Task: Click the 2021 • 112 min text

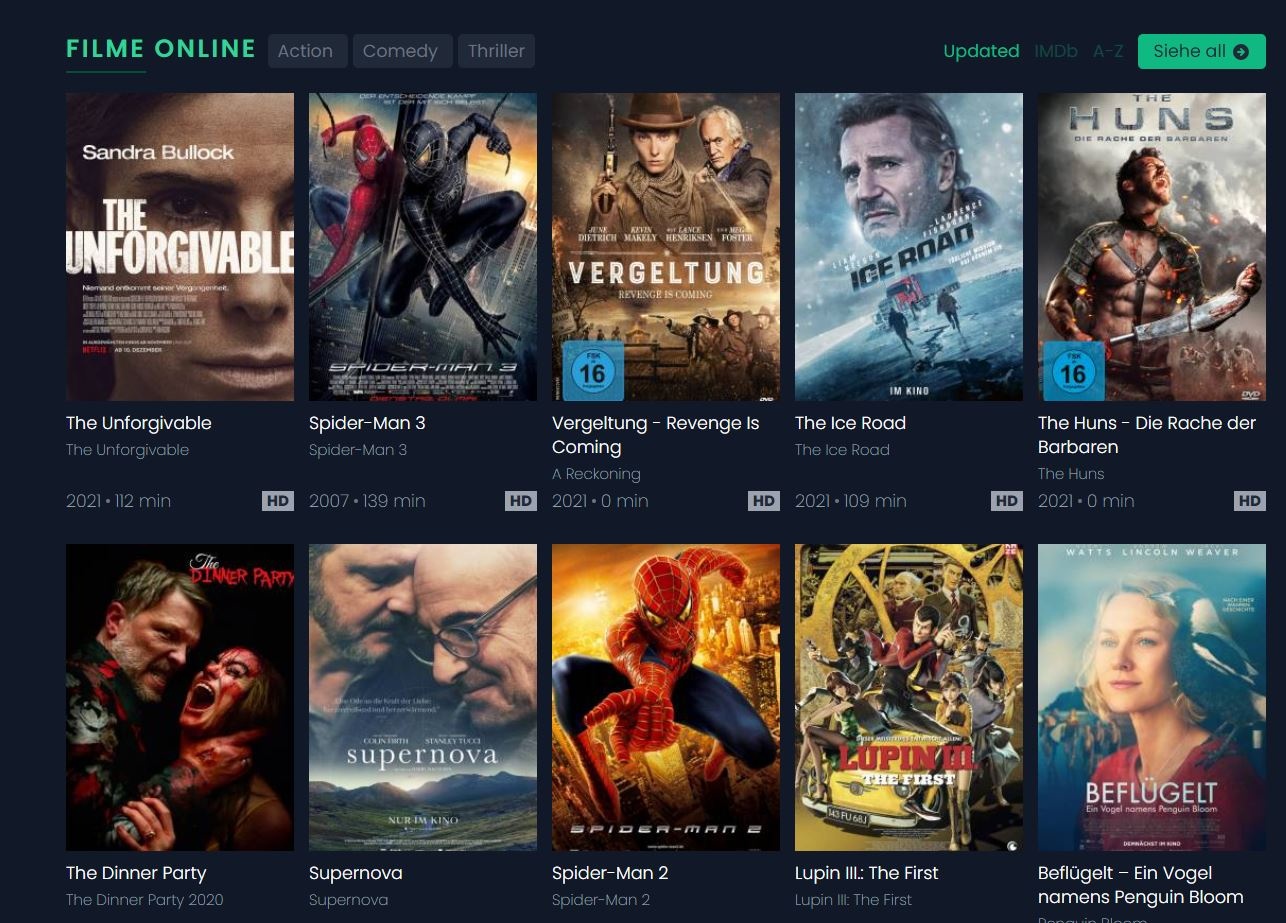Action: coord(118,501)
